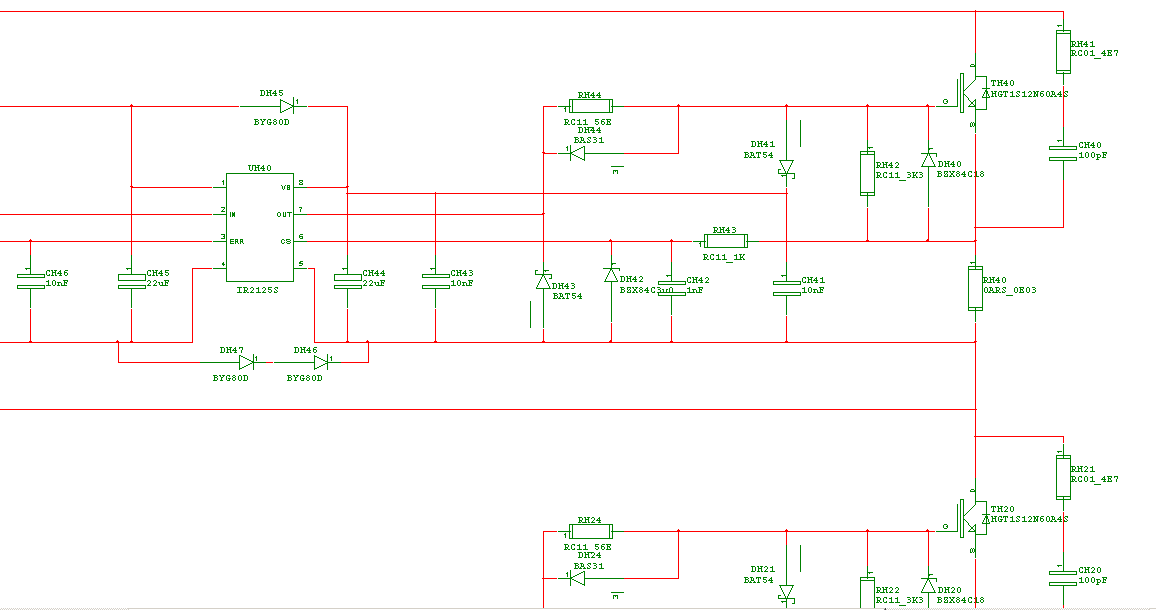Click the IR2125S part name label
1156x610 pixels.
(x=257, y=290)
